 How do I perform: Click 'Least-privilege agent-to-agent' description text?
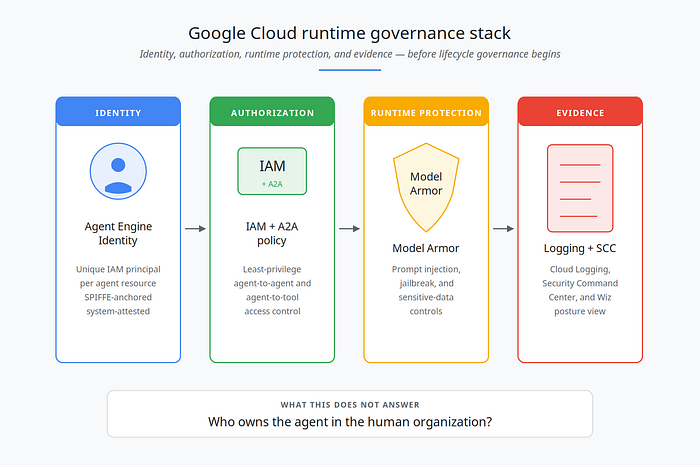click(272, 290)
